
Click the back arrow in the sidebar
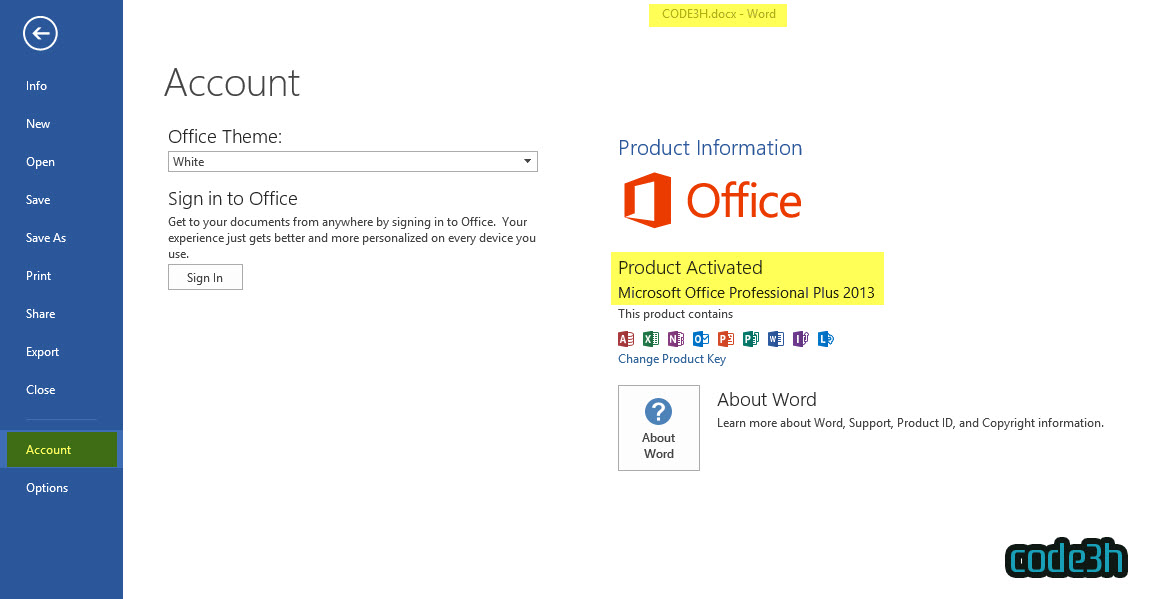click(40, 35)
